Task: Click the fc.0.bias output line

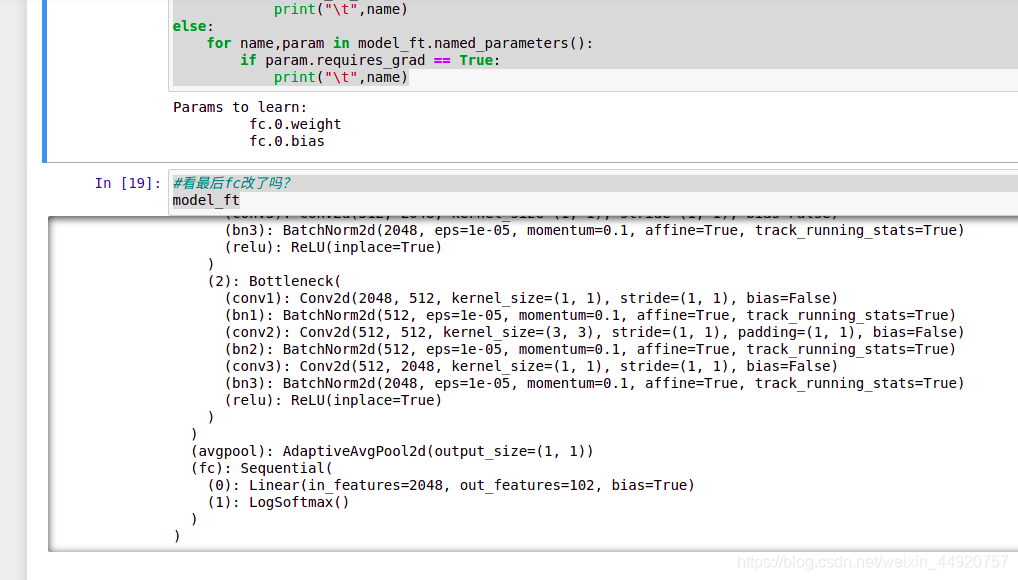Action: [x=286, y=141]
